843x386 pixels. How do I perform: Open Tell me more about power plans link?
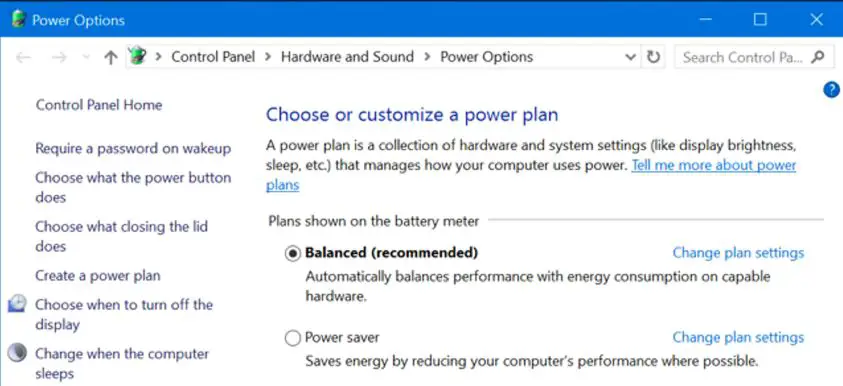[x=531, y=175]
